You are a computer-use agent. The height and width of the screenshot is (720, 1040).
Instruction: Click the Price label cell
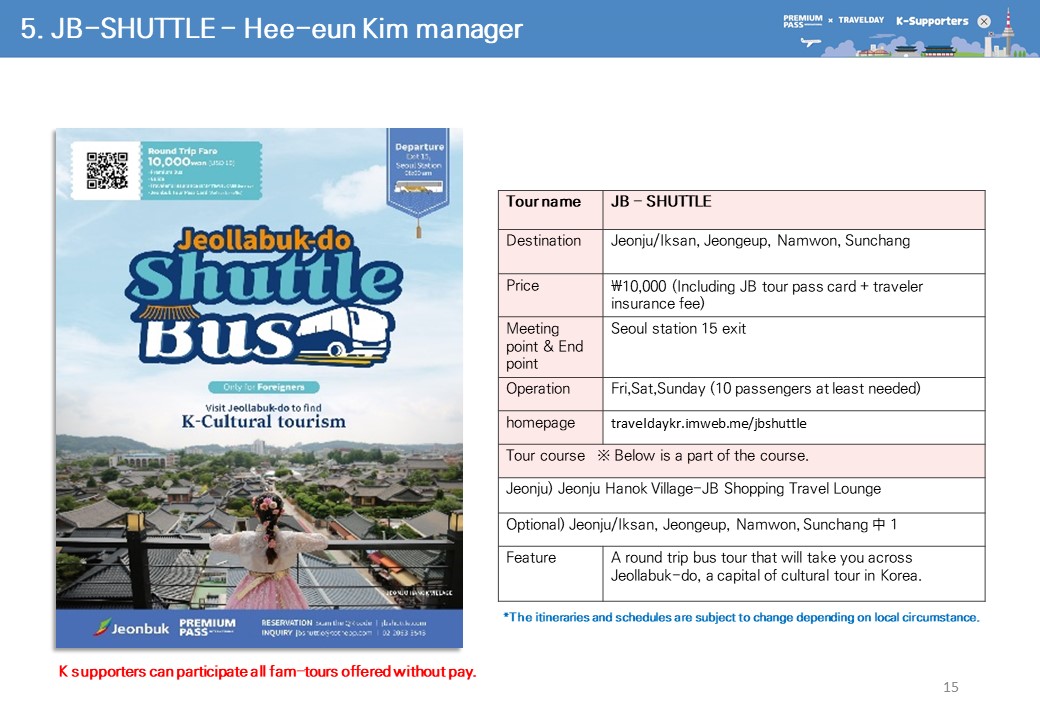tap(551, 295)
